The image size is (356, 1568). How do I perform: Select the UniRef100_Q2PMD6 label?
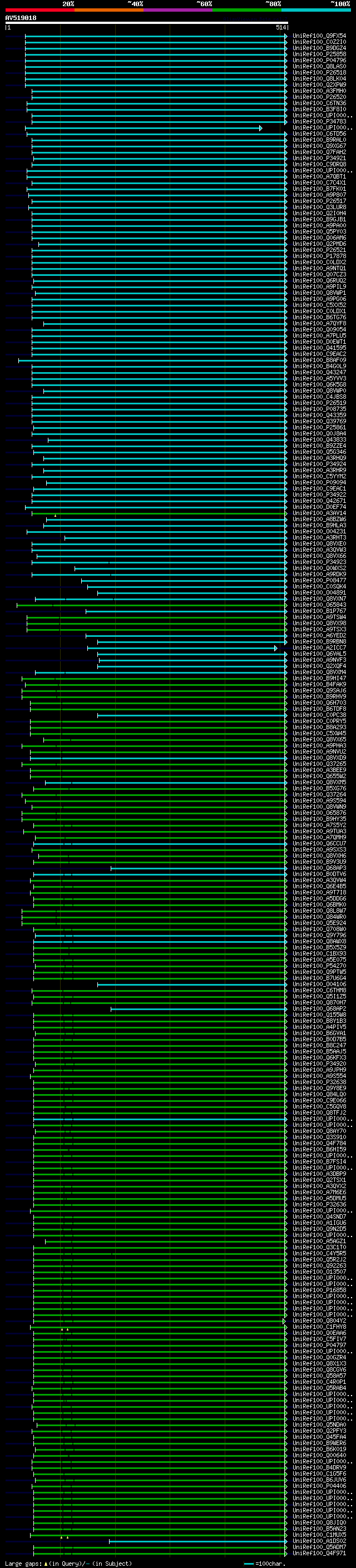[319, 244]
